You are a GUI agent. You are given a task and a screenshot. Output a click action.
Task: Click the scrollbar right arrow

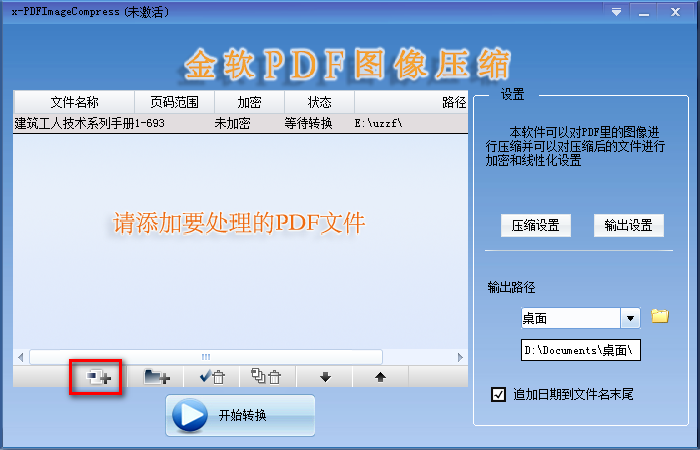[x=460, y=357]
